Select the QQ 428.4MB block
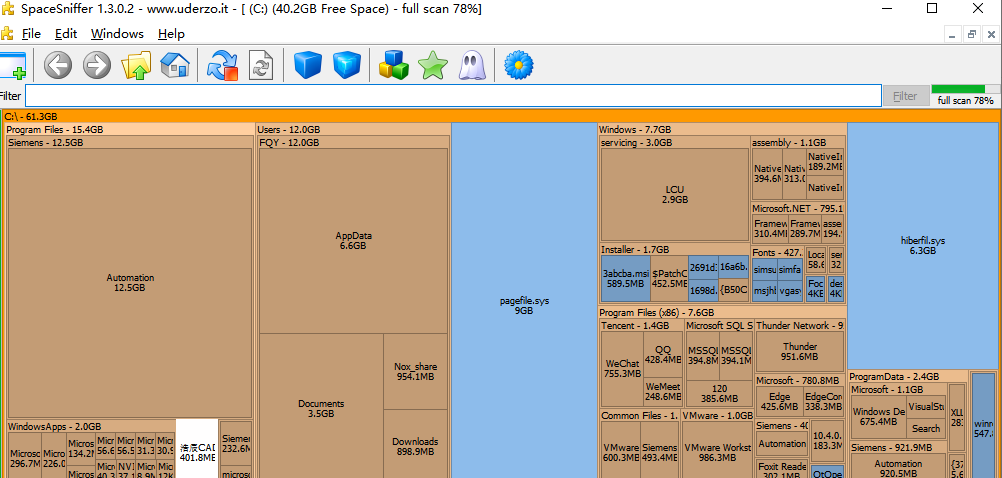This screenshot has height=478, width=1002. tap(663, 355)
